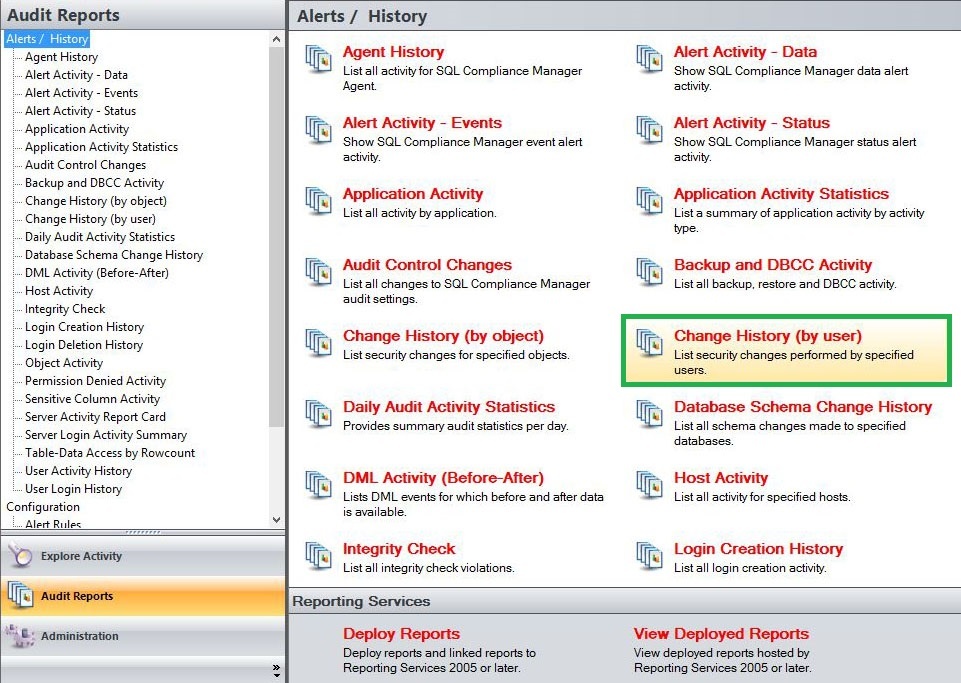Click the Database Schema Change History report icon
The image size is (961, 683).
coord(649,414)
